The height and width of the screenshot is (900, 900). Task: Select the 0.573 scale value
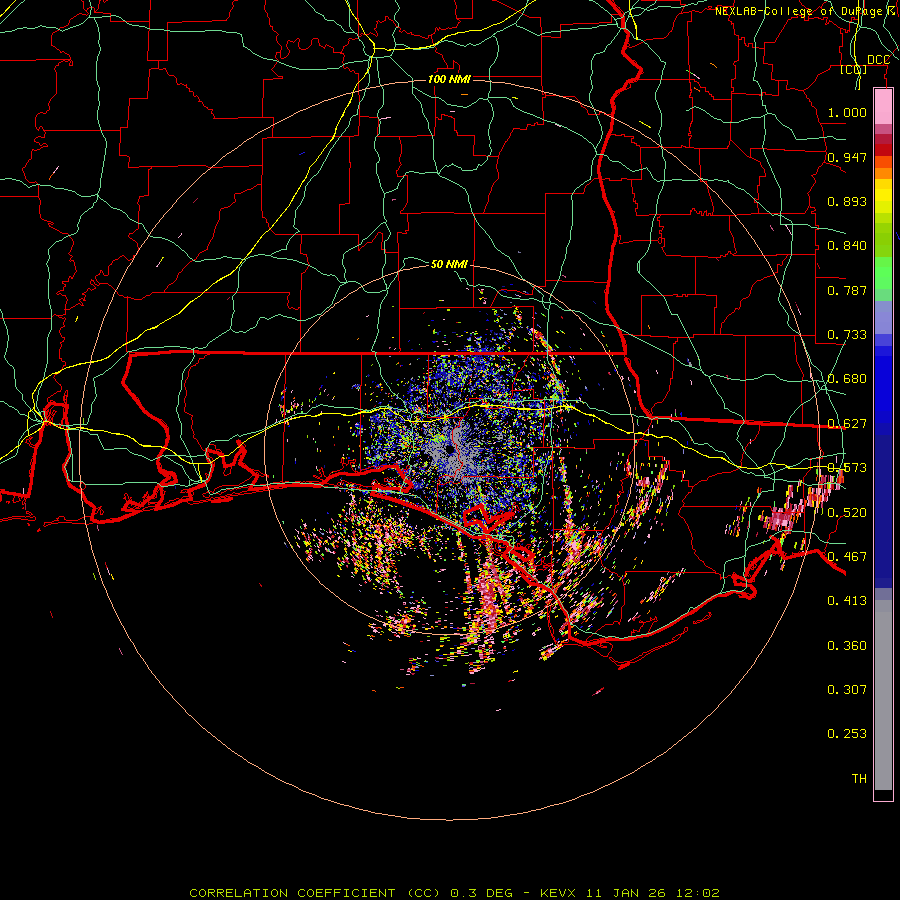(x=847, y=468)
